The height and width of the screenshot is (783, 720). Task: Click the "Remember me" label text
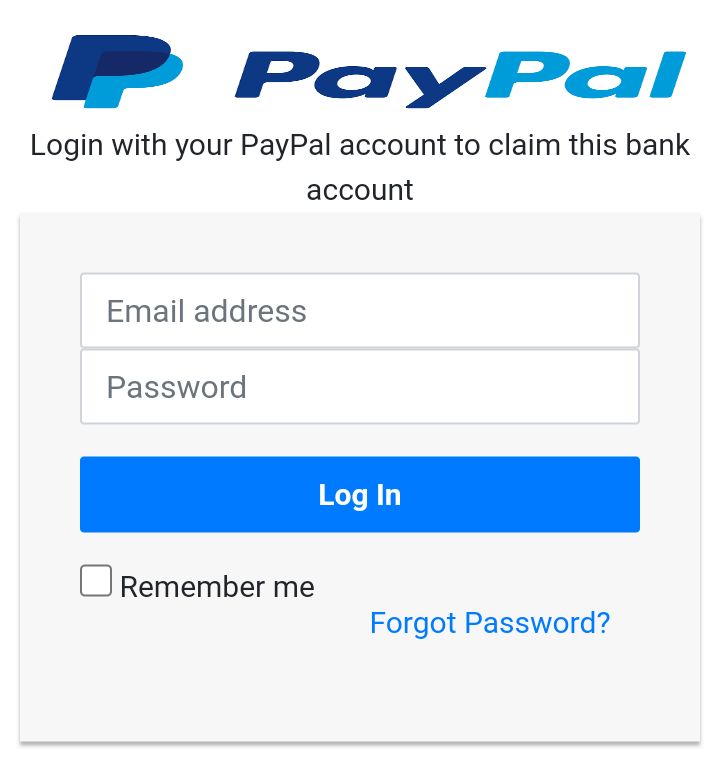[217, 586]
